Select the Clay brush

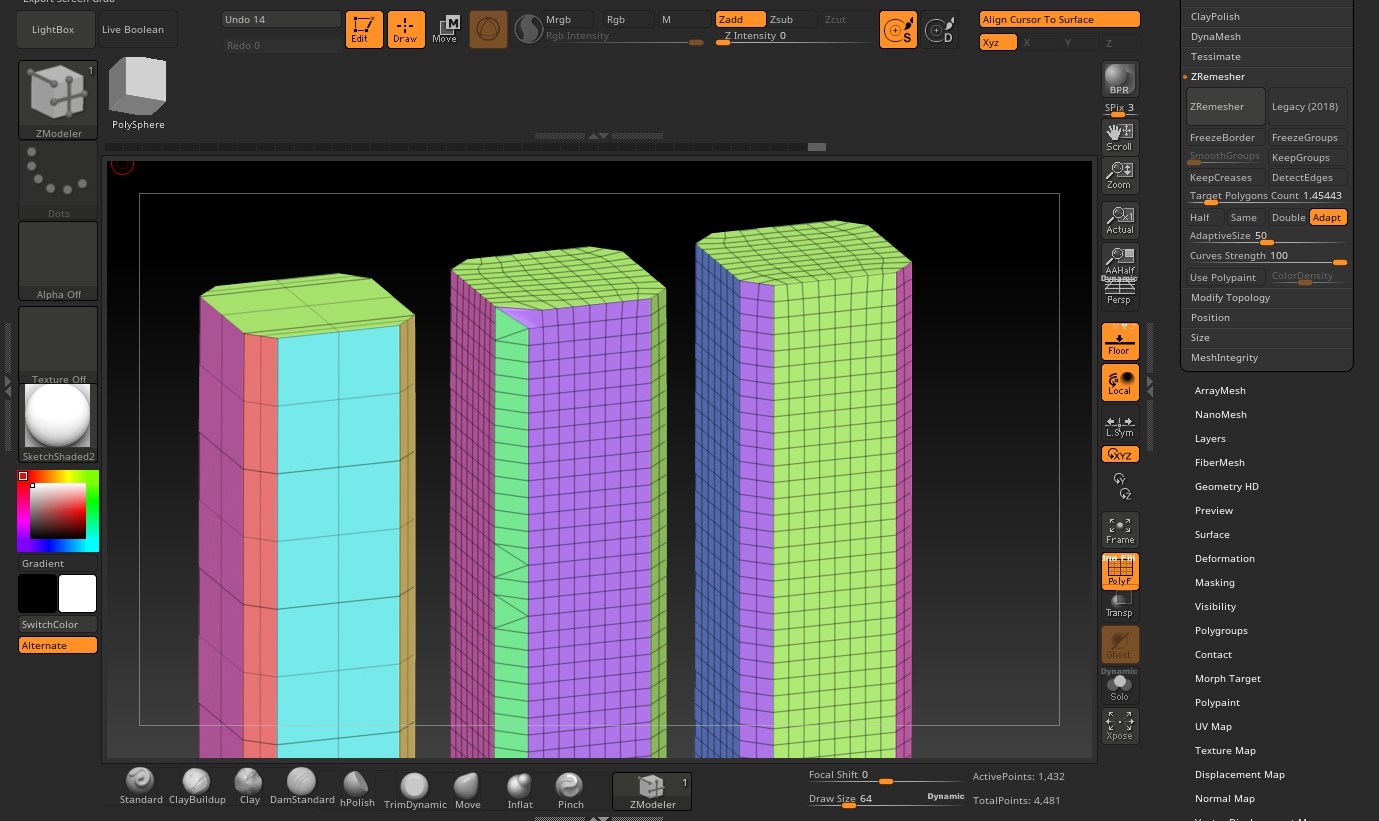249,786
